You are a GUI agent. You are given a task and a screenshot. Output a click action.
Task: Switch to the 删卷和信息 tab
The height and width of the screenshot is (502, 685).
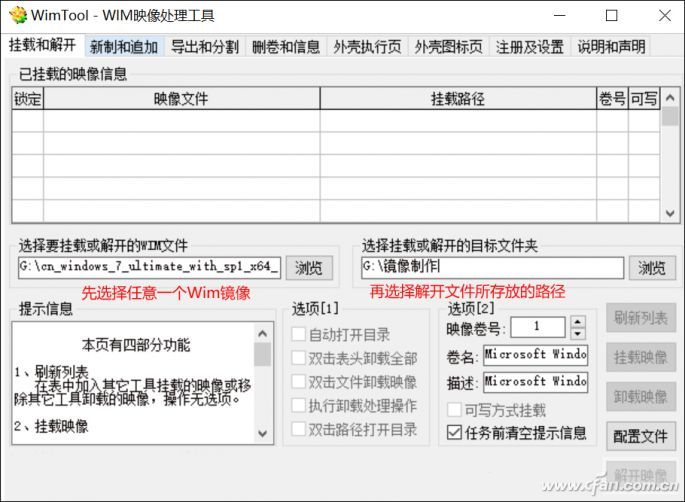[286, 46]
